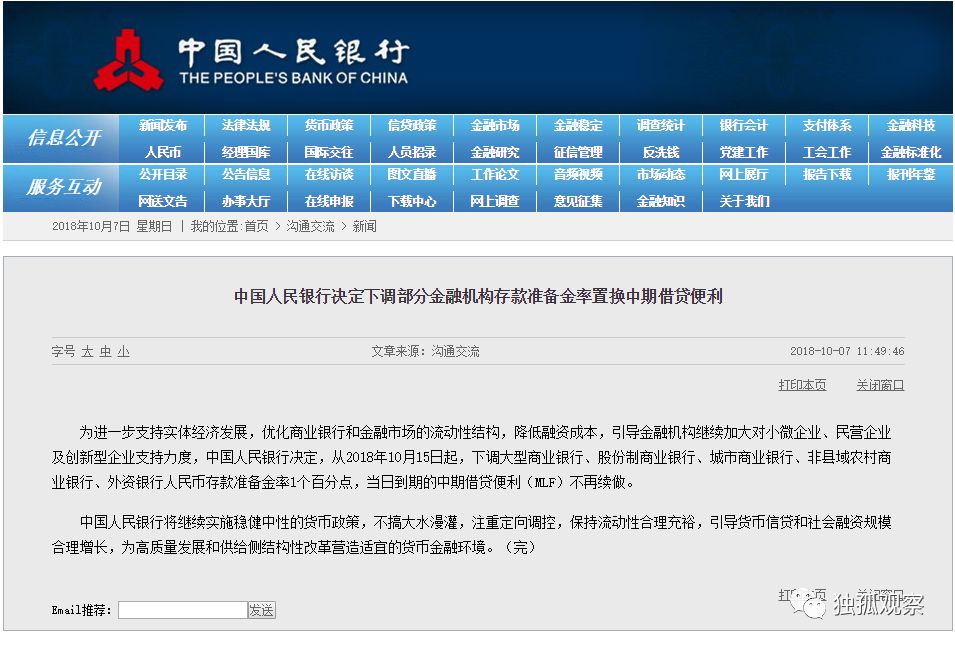955x646 pixels.
Task: Open 在线申报 section
Action: (x=329, y=201)
